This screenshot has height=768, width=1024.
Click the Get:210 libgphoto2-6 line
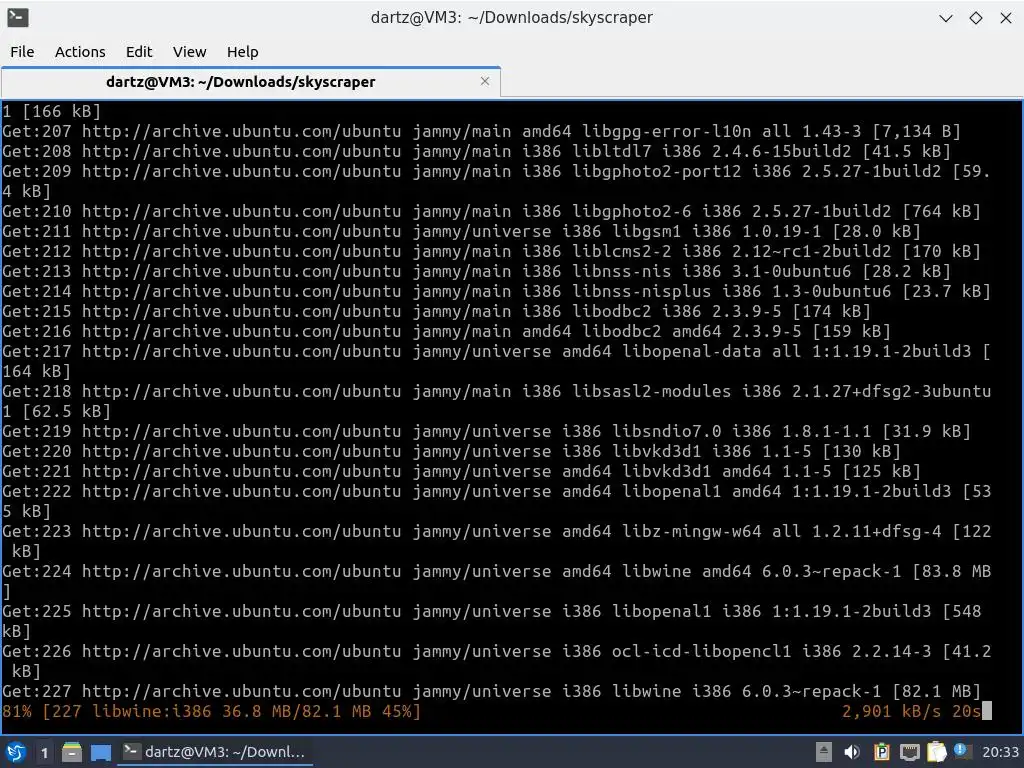[x=492, y=212]
